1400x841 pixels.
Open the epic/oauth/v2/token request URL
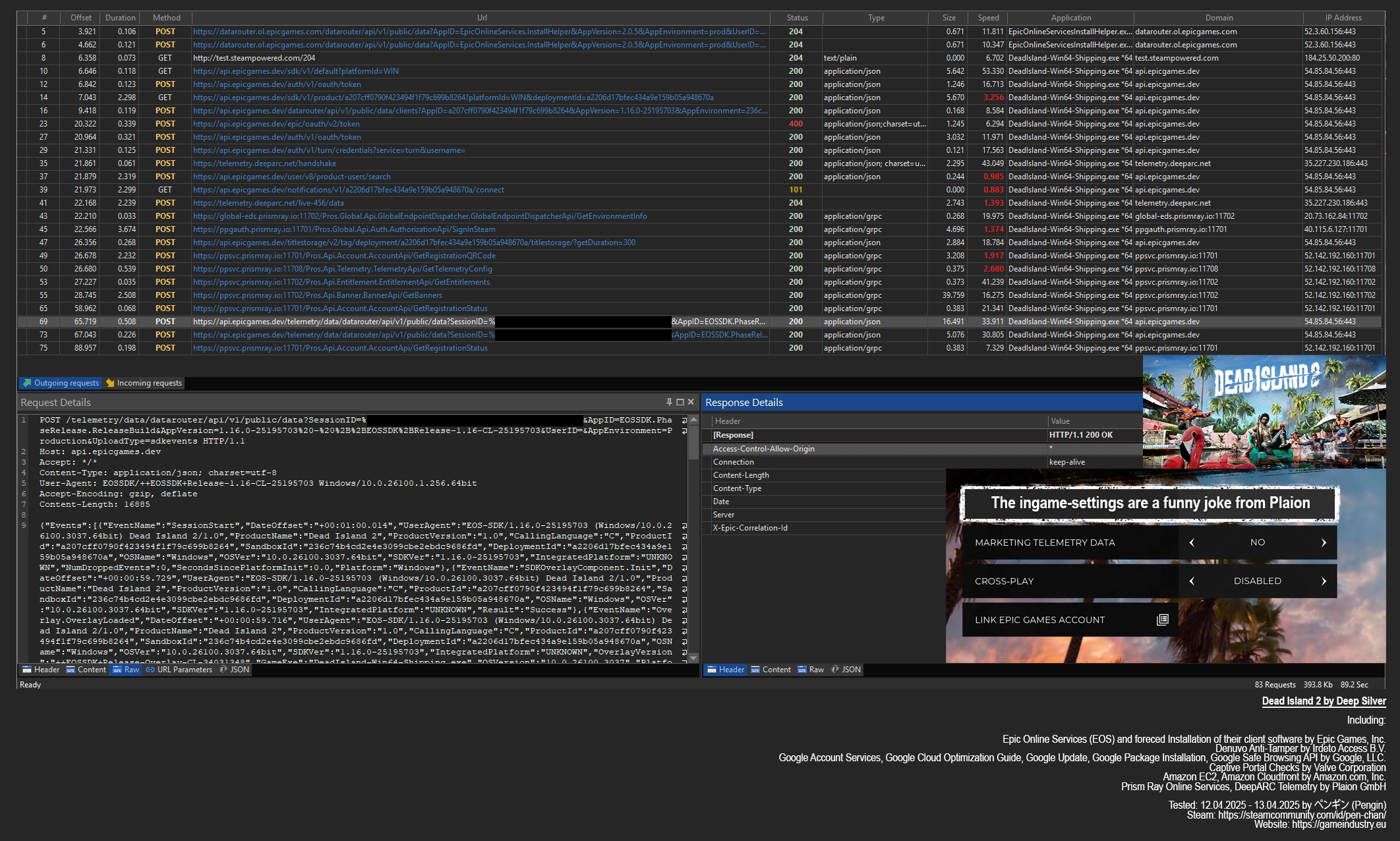[x=276, y=124]
